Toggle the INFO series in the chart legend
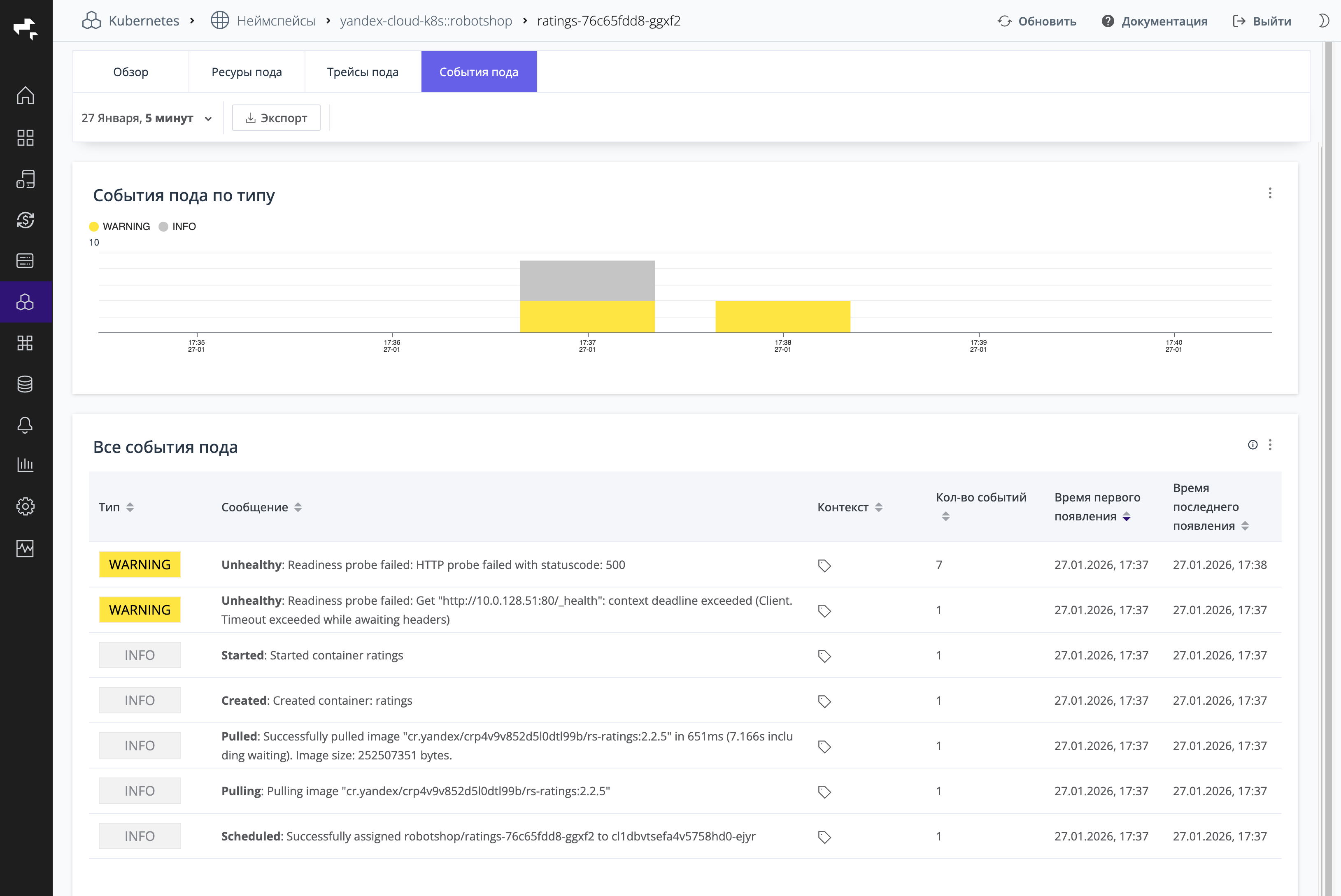This screenshot has height=896, width=1341. coord(177,227)
